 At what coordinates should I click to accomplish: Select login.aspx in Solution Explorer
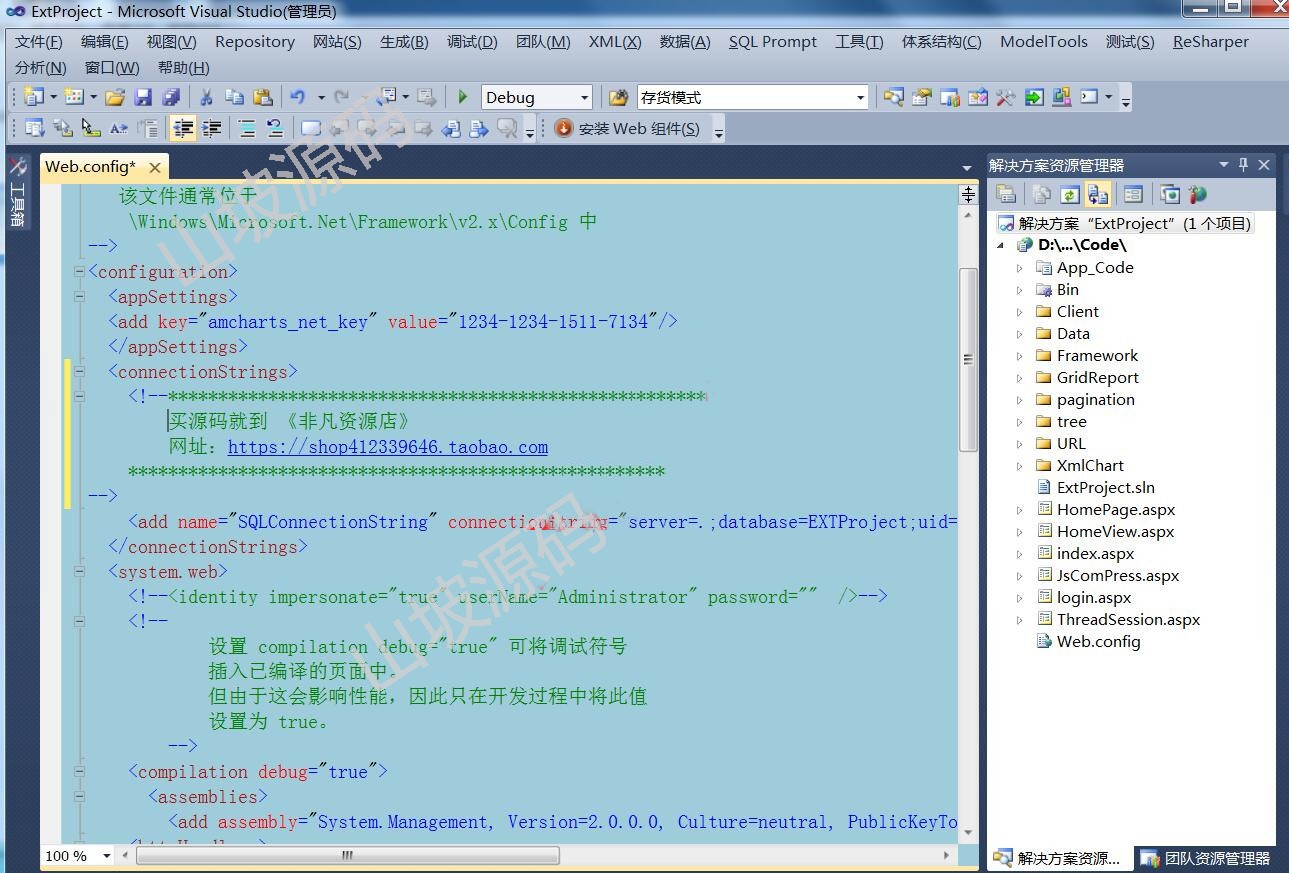click(x=1094, y=598)
